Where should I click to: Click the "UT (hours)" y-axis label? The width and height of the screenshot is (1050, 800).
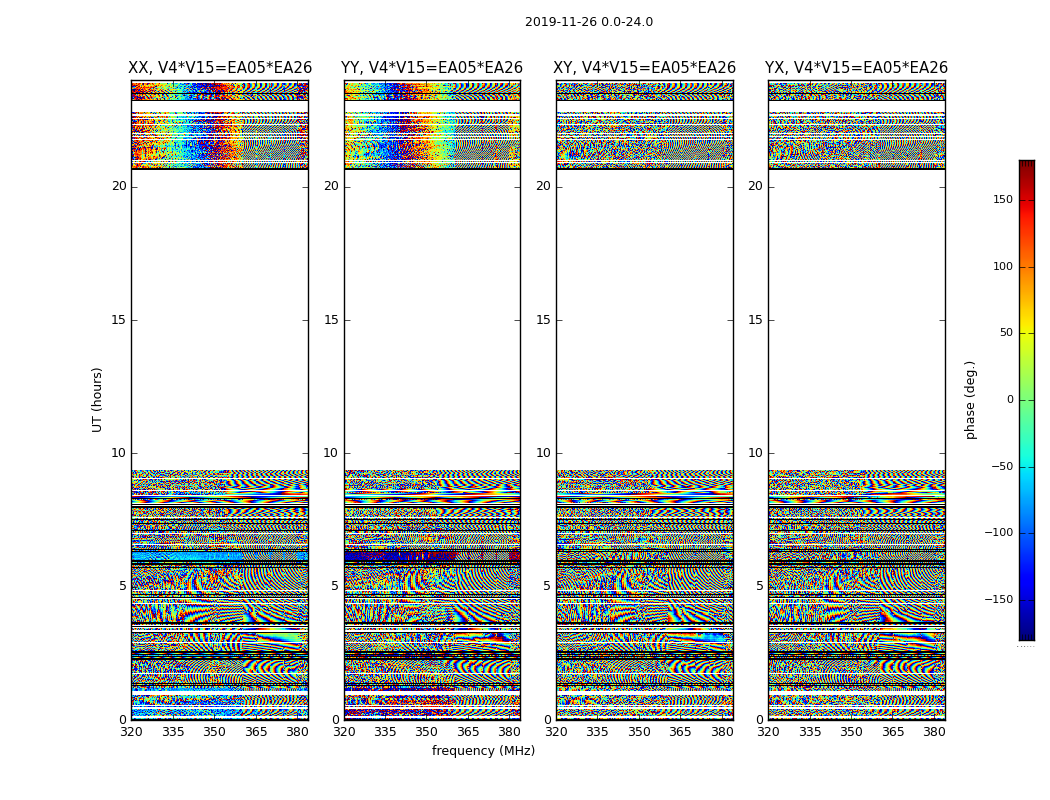click(97, 400)
